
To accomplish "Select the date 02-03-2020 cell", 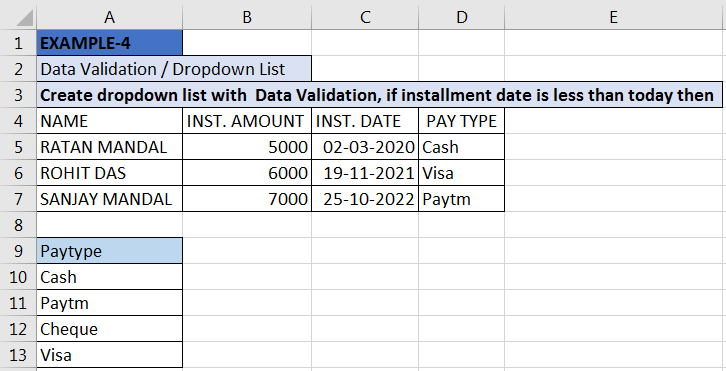I will click(365, 147).
